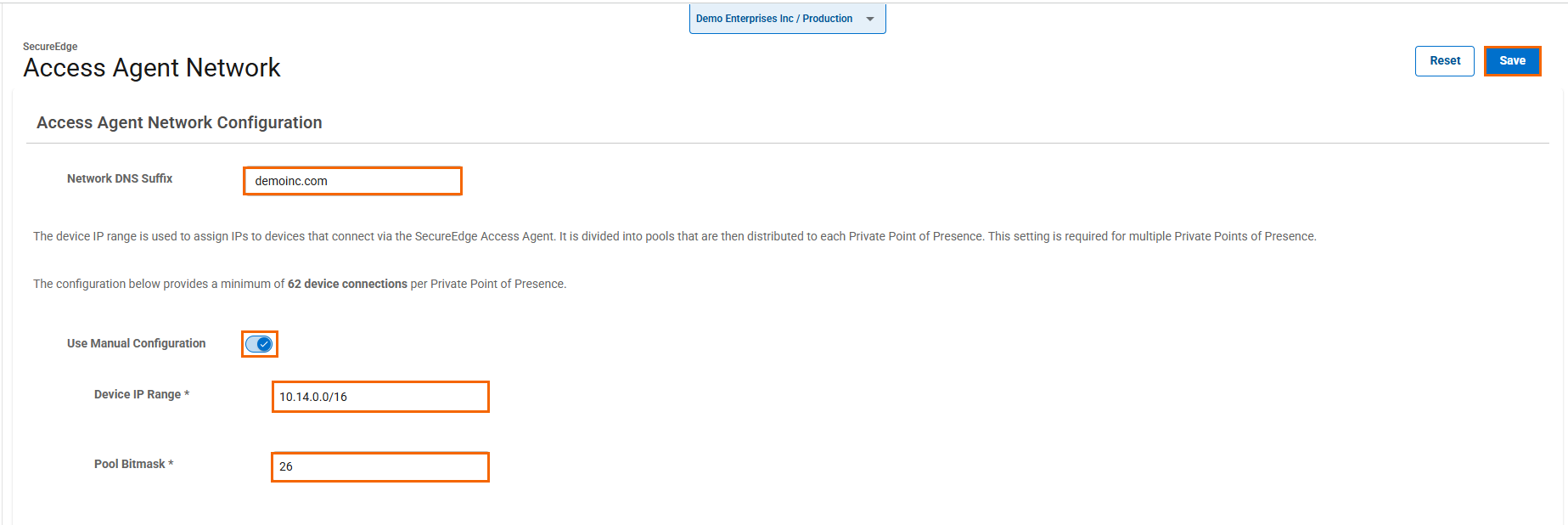
Task: Click the demoinc.com text in DNS suffix
Action: pos(291,181)
